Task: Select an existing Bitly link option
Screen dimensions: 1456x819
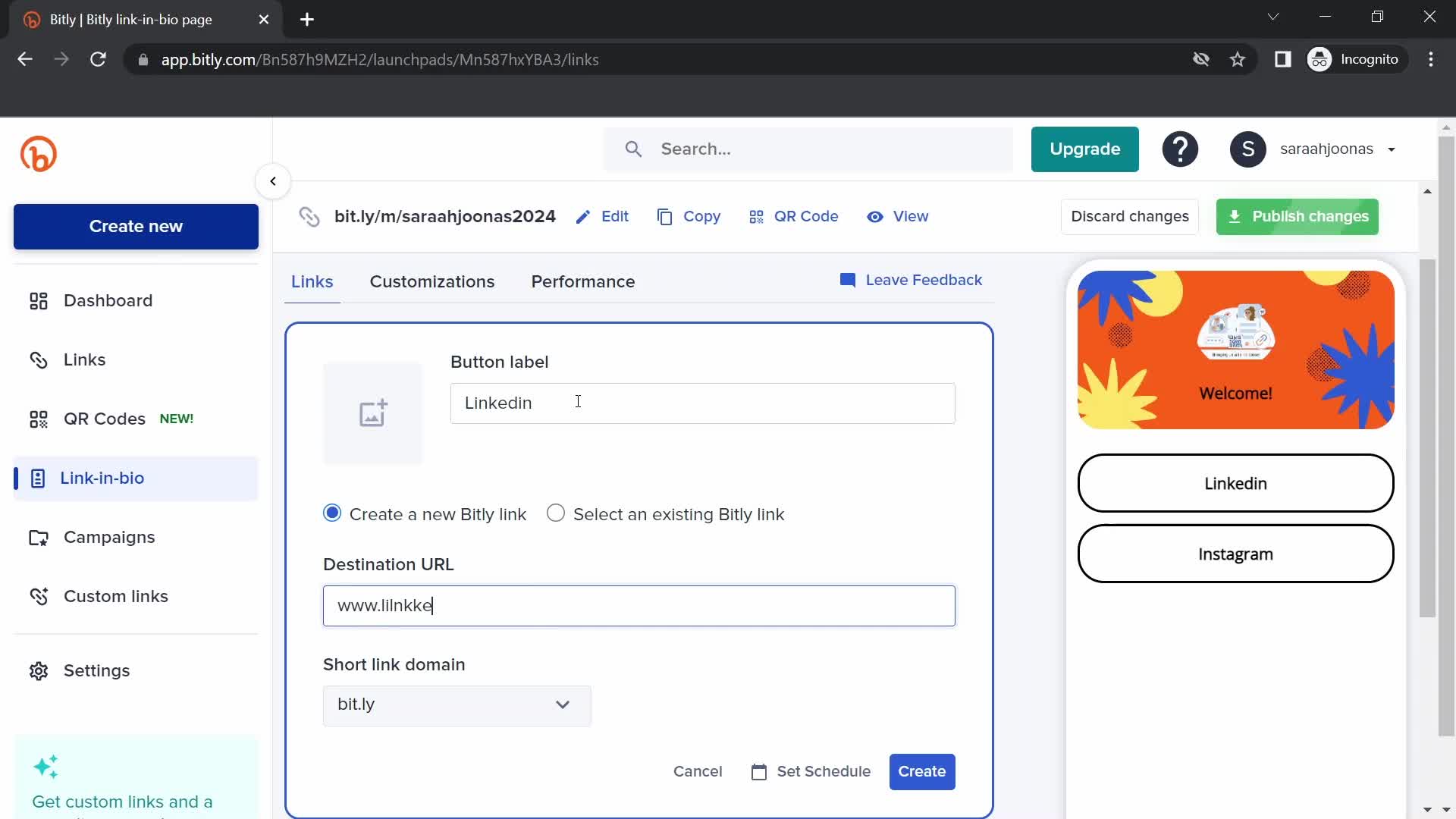Action: (x=556, y=513)
